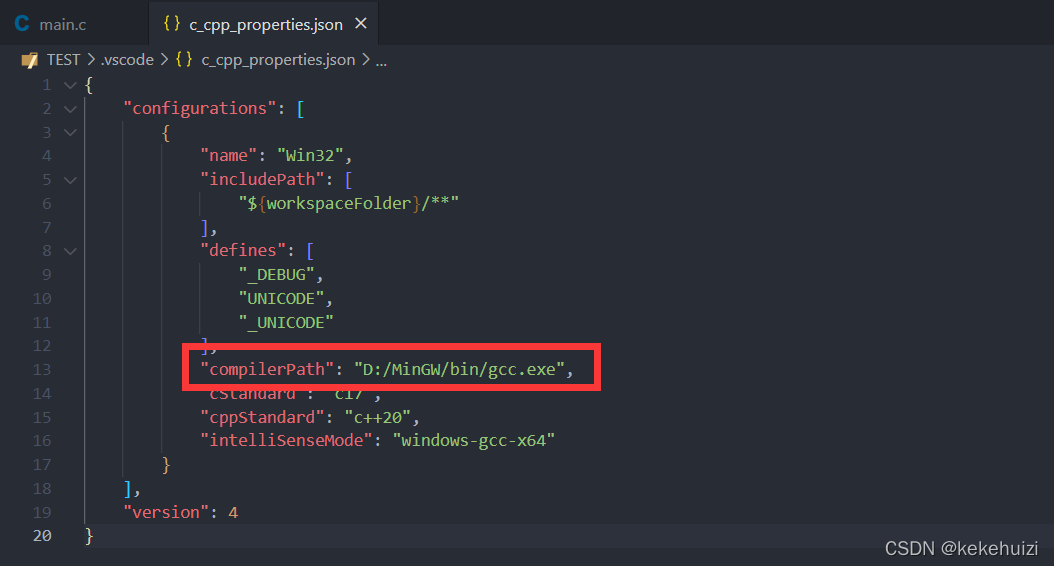Viewport: 1054px width, 566px height.
Task: Click the "defines" key
Action: 243,251
